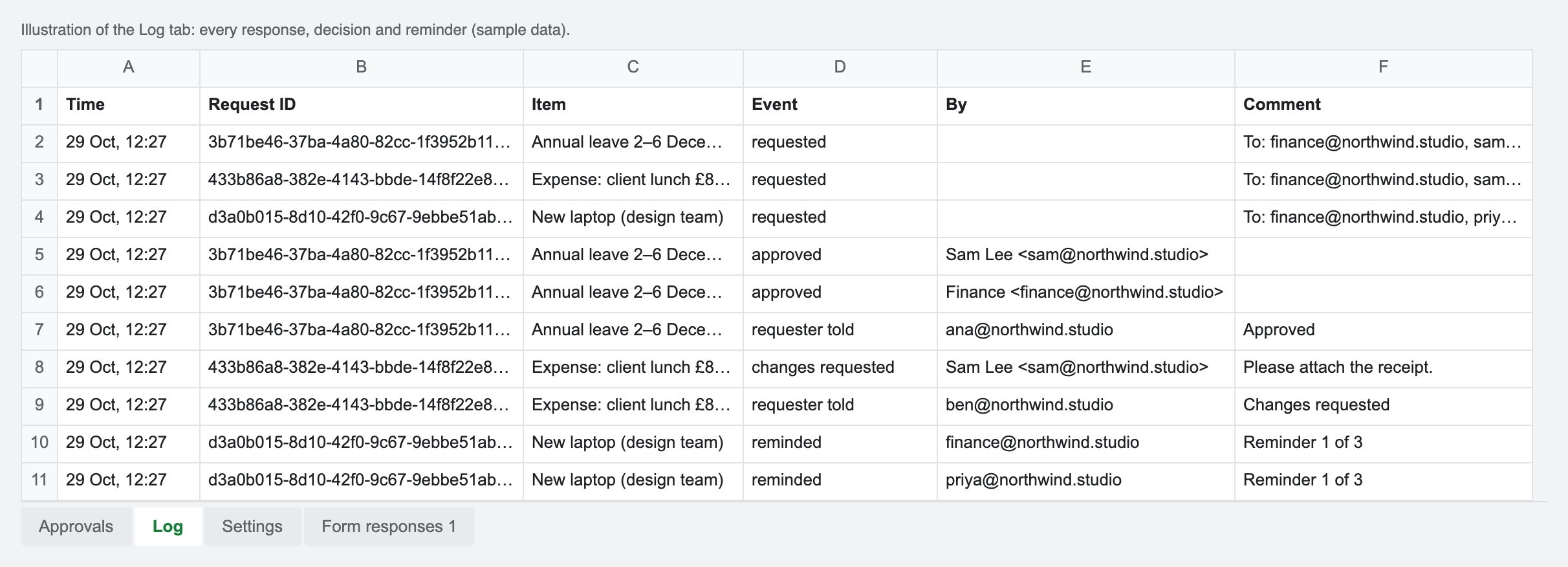Screen dimensions: 1568x567
Task: Select row 1 header number
Action: [x=39, y=106]
